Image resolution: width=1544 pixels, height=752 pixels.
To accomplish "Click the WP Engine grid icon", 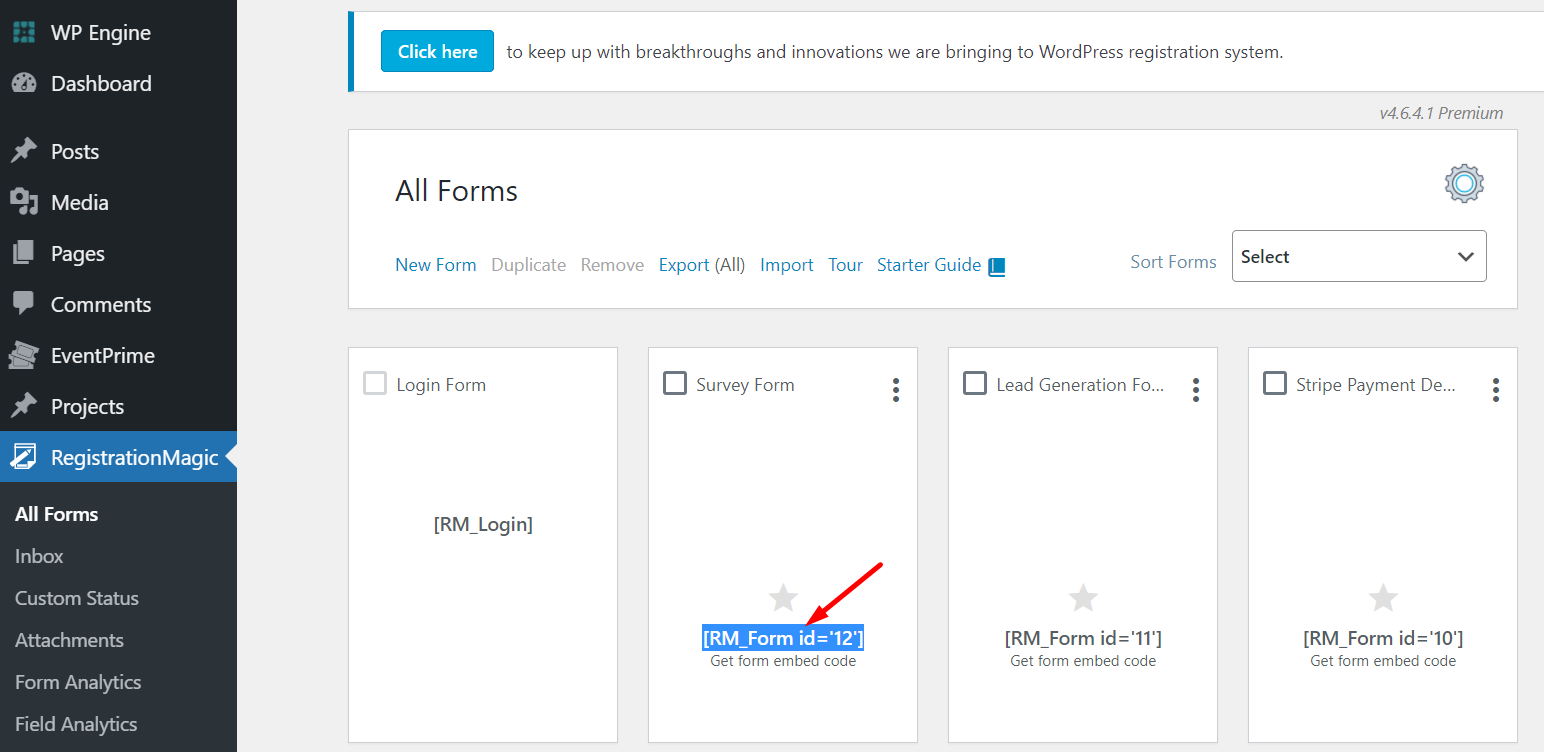I will tap(24, 32).
